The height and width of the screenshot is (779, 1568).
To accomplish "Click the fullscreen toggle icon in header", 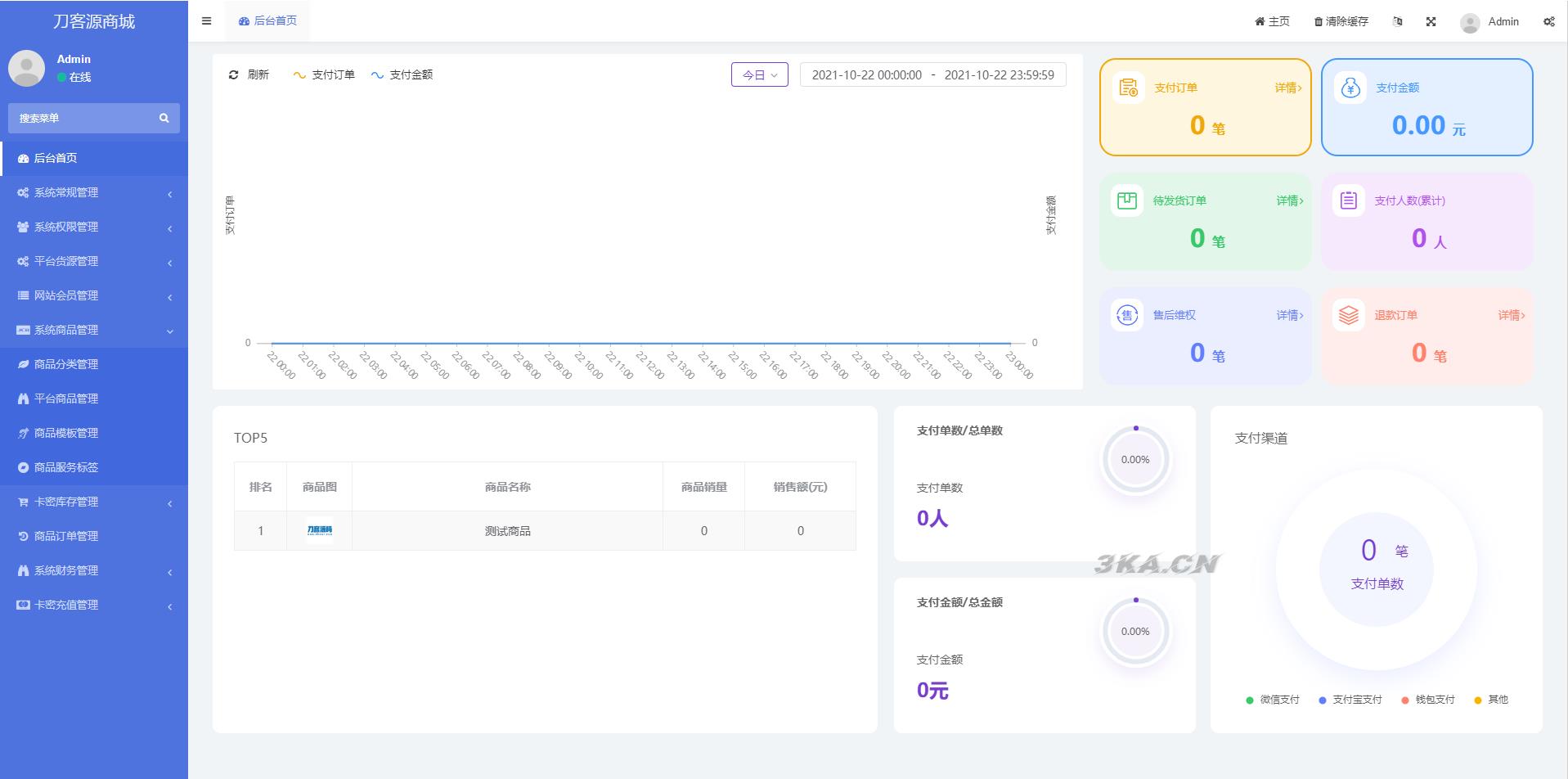I will (x=1431, y=22).
